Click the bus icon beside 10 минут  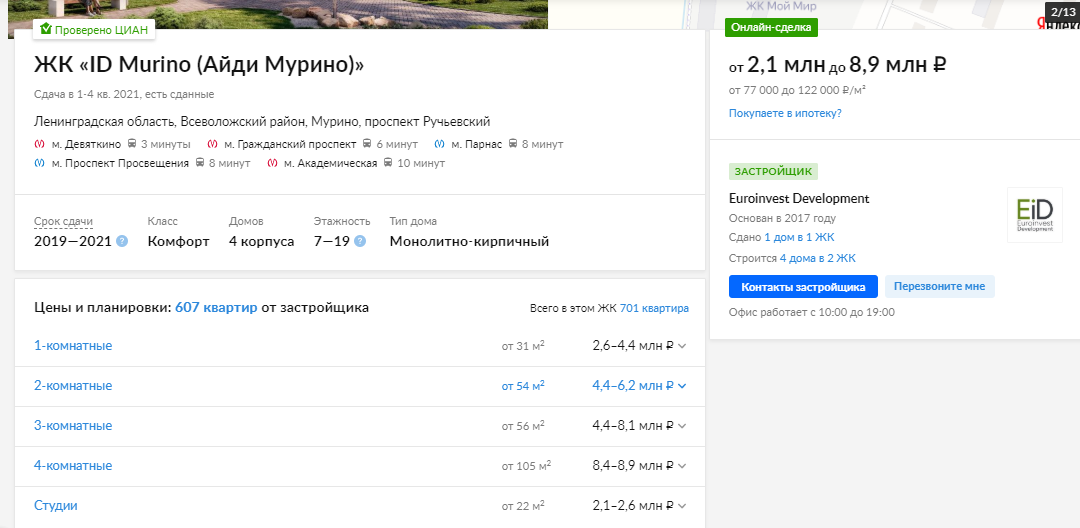(388, 163)
